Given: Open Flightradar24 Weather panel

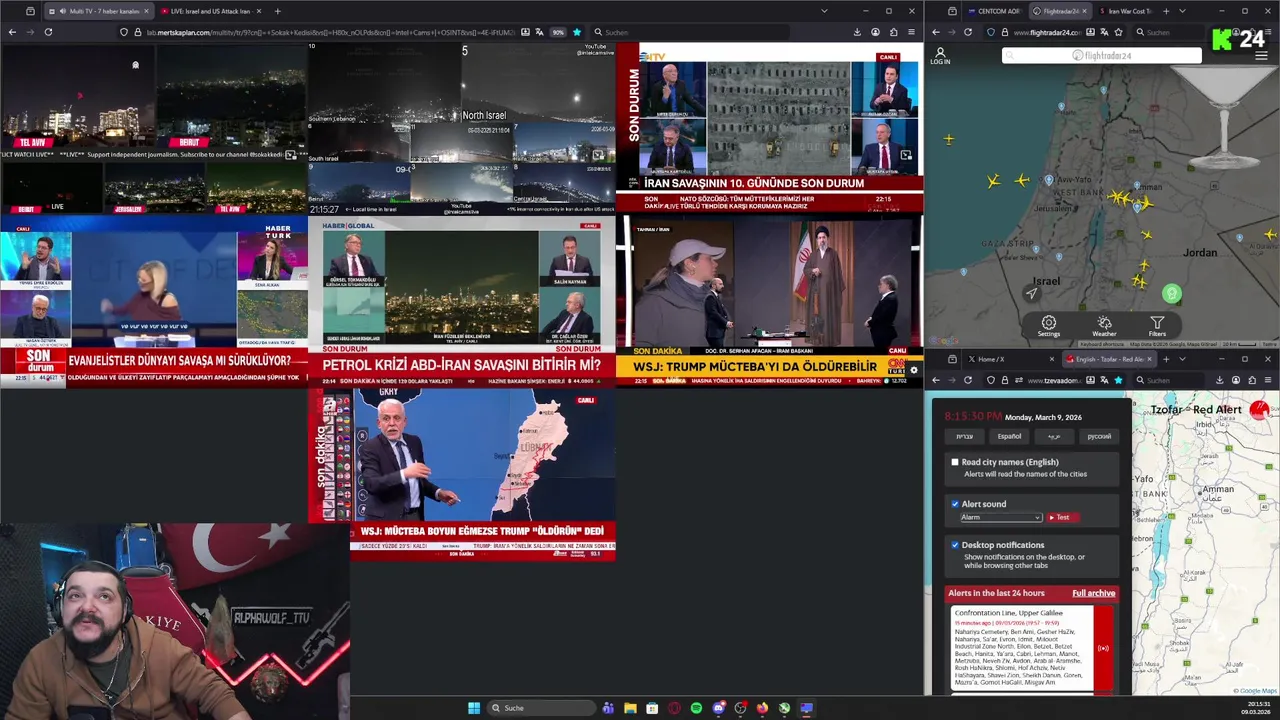Looking at the screenshot, I should point(1104,326).
